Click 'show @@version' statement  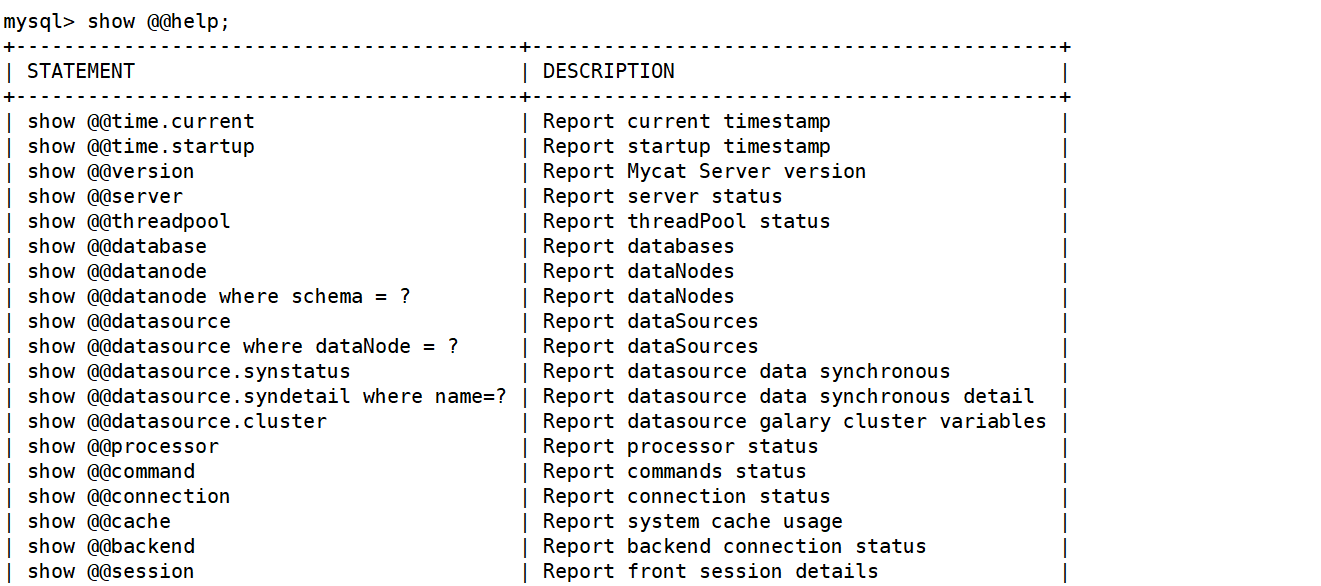click(x=111, y=171)
